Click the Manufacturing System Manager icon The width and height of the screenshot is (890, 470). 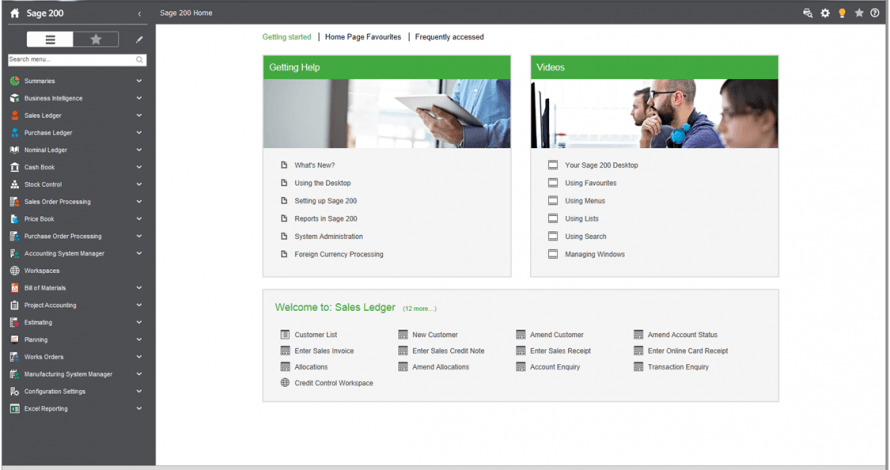coord(15,374)
